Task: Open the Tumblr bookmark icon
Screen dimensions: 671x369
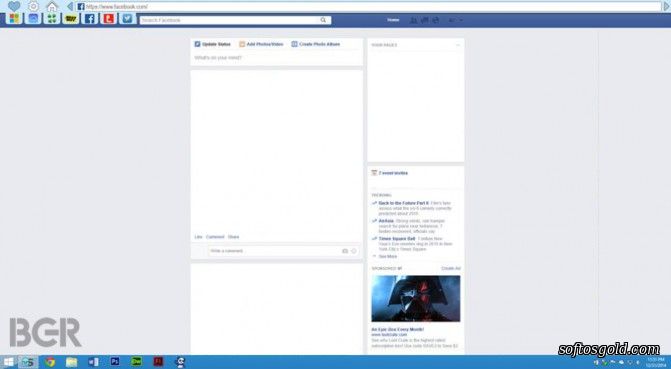Action: [109, 18]
